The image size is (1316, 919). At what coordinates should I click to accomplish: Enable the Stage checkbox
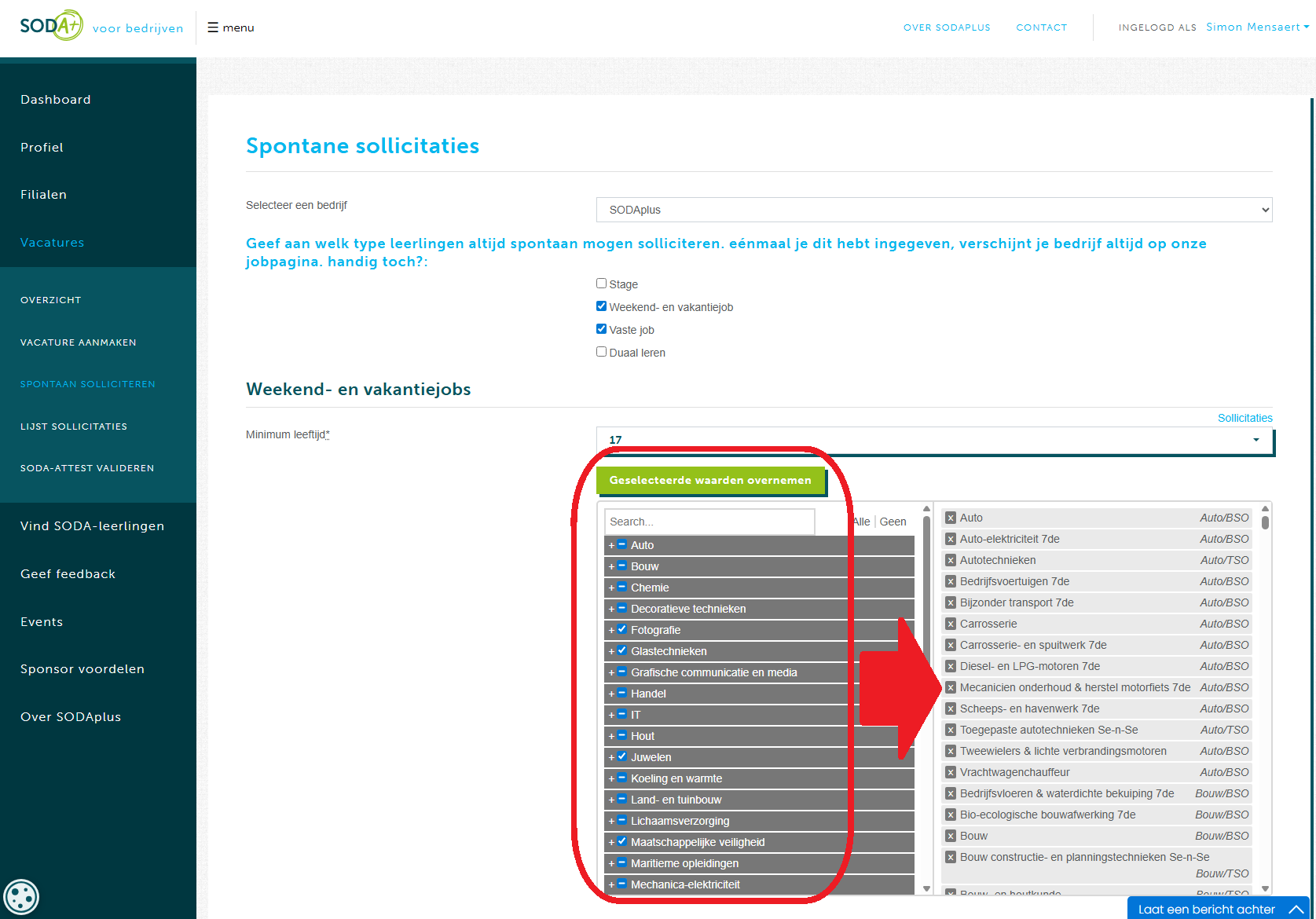601,284
